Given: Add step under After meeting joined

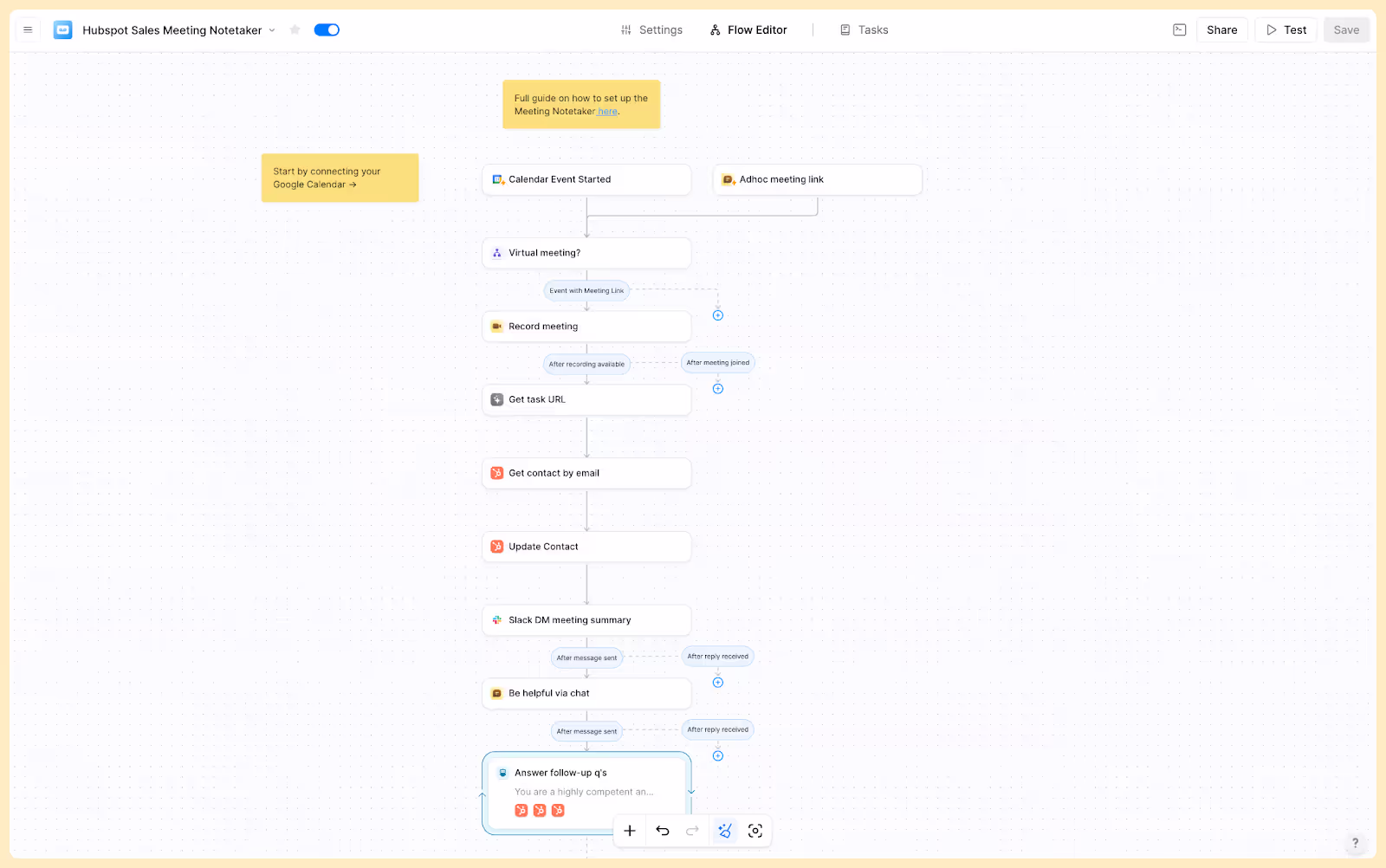Looking at the screenshot, I should click(718, 389).
